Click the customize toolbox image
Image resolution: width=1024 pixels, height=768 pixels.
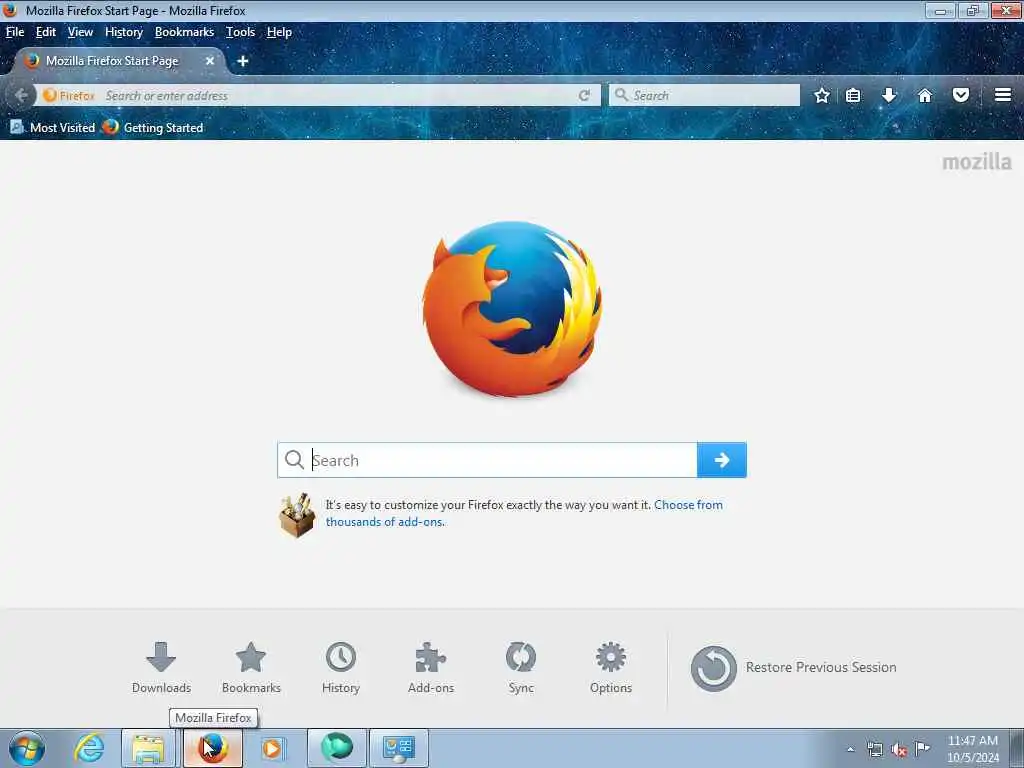pos(298,515)
